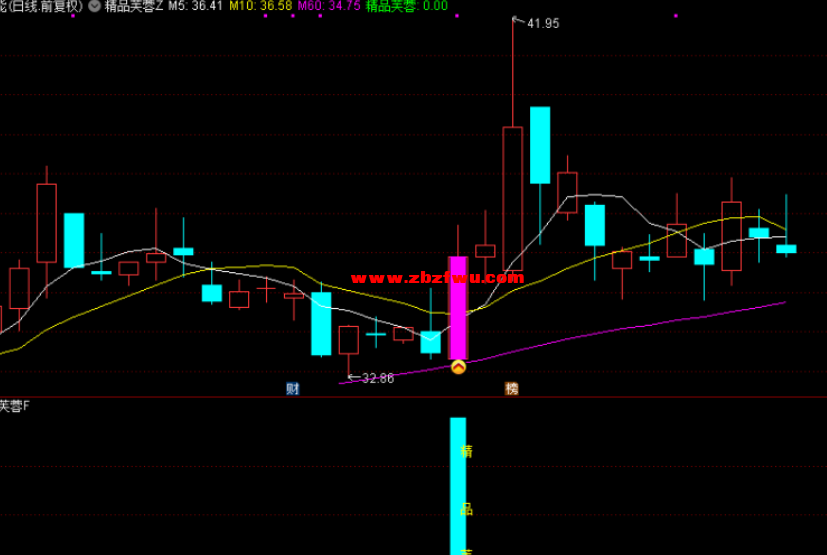Select the yellow M10: 36.58 label
The height and width of the screenshot is (555, 827).
260,6
